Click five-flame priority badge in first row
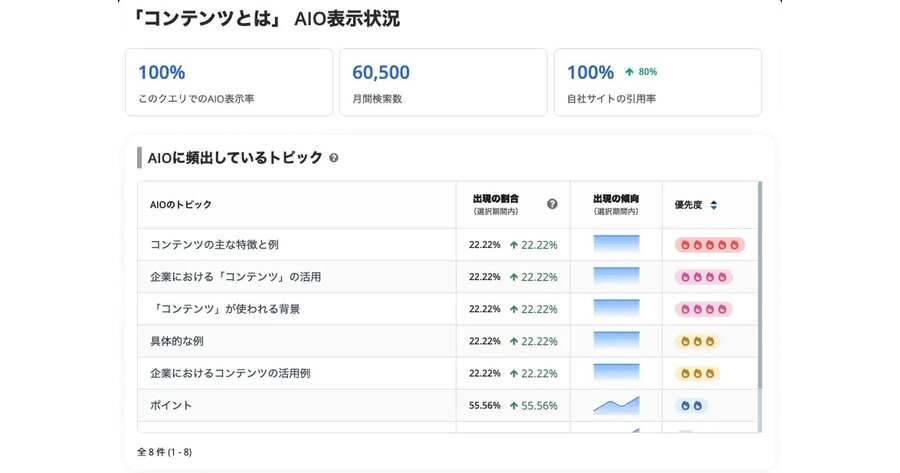This screenshot has height=473, width=900. 709,245
